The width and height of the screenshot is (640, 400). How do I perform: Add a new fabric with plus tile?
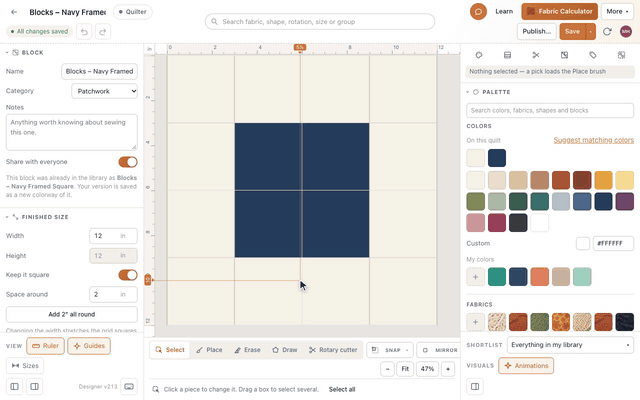(x=476, y=322)
